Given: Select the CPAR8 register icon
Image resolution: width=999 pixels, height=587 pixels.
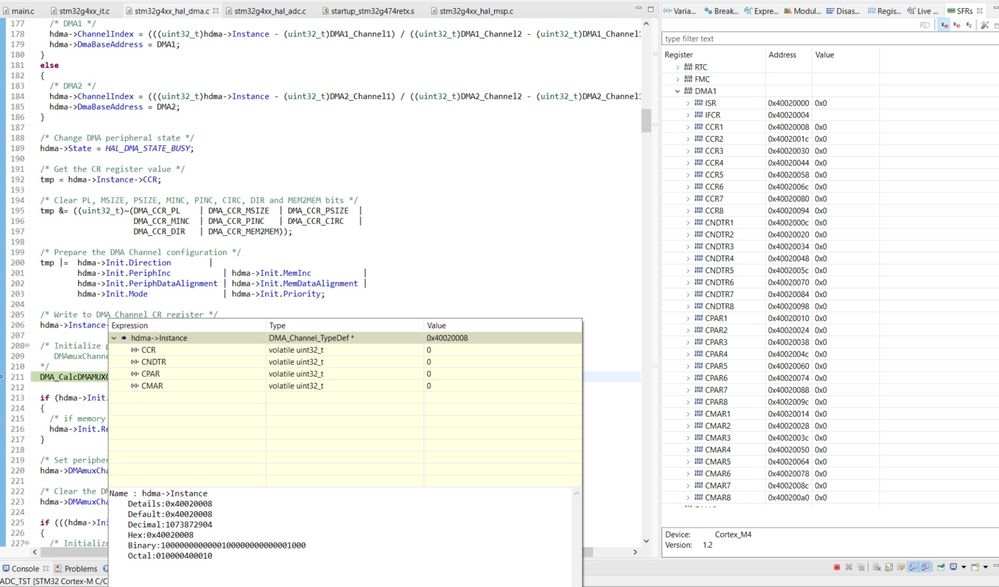Looking at the screenshot, I should point(698,402).
